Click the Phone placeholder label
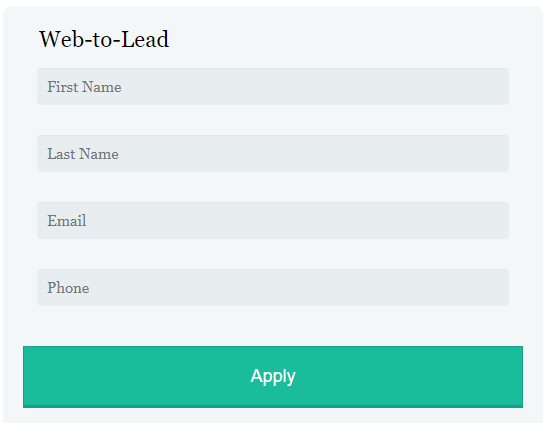The height and width of the screenshot is (423, 544). click(68, 288)
